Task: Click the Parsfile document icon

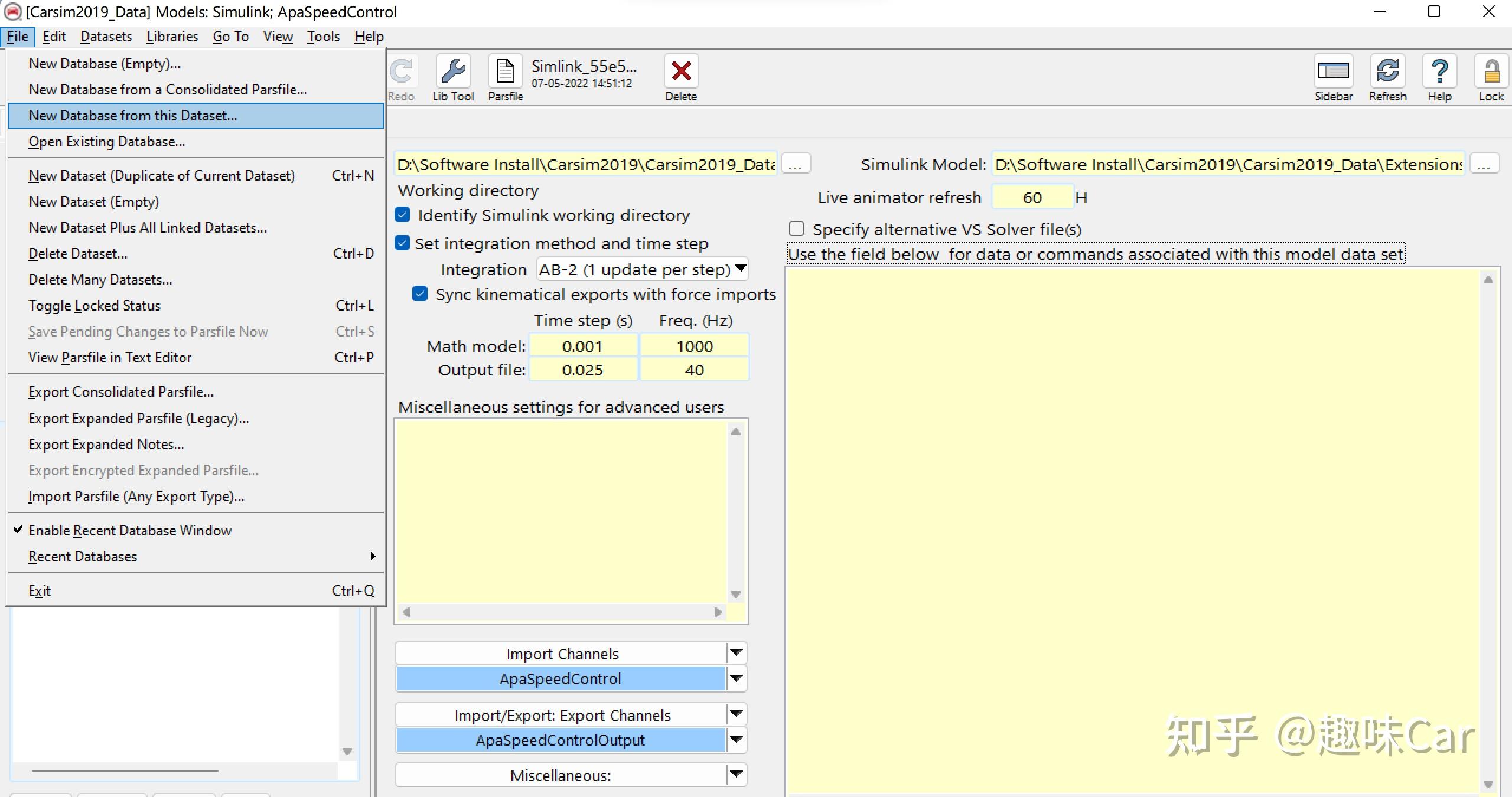Action: (x=505, y=73)
